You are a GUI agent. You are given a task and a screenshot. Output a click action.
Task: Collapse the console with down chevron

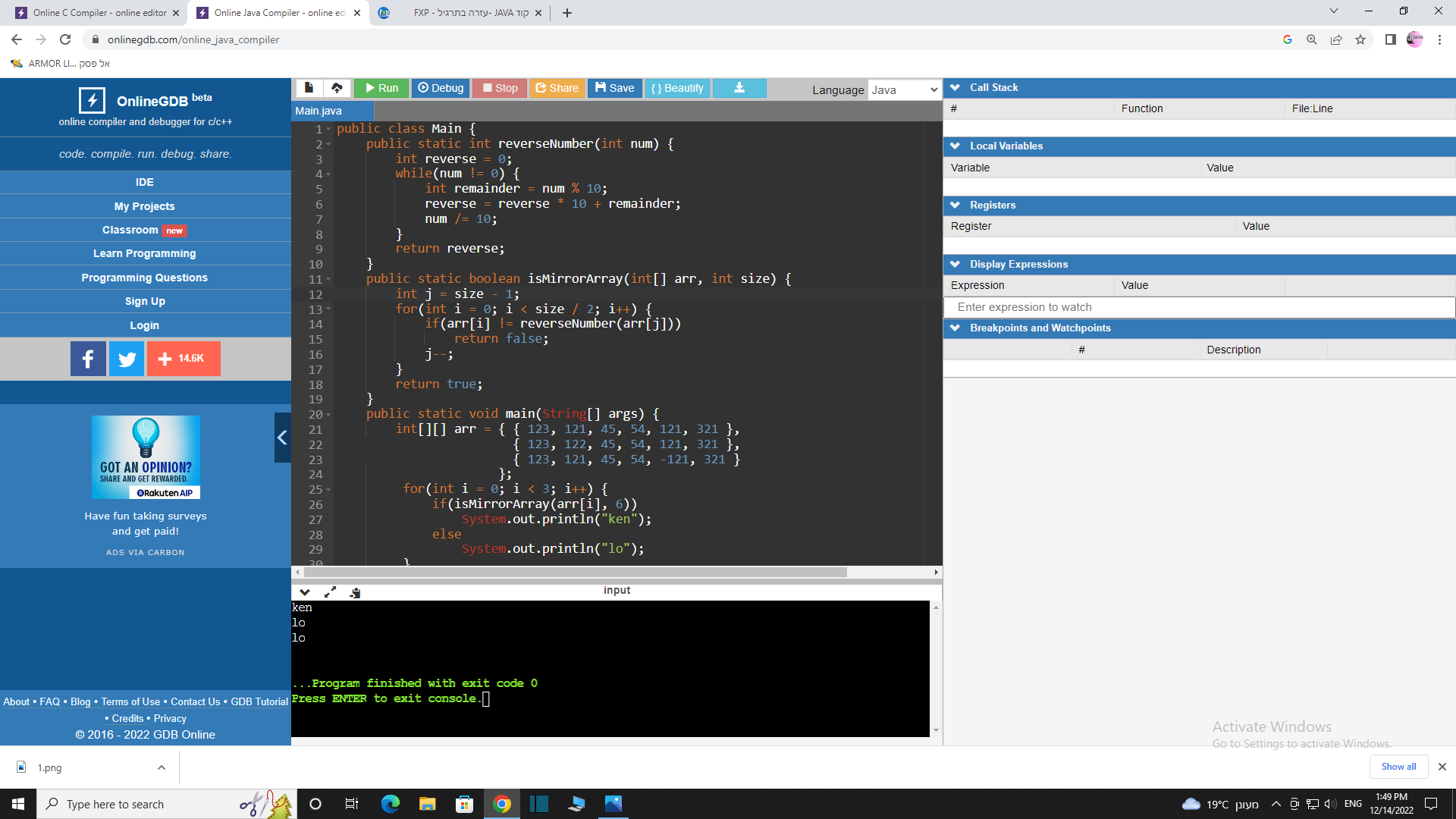click(x=305, y=592)
